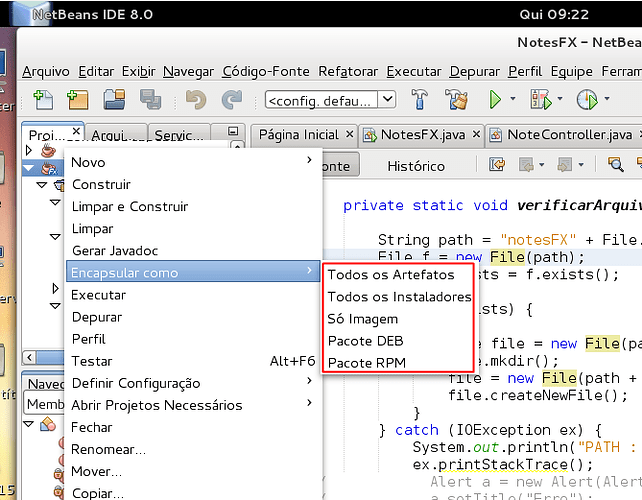Open the editor Forward history dropdown arrow
642x500 pixels.
(x=581, y=165)
